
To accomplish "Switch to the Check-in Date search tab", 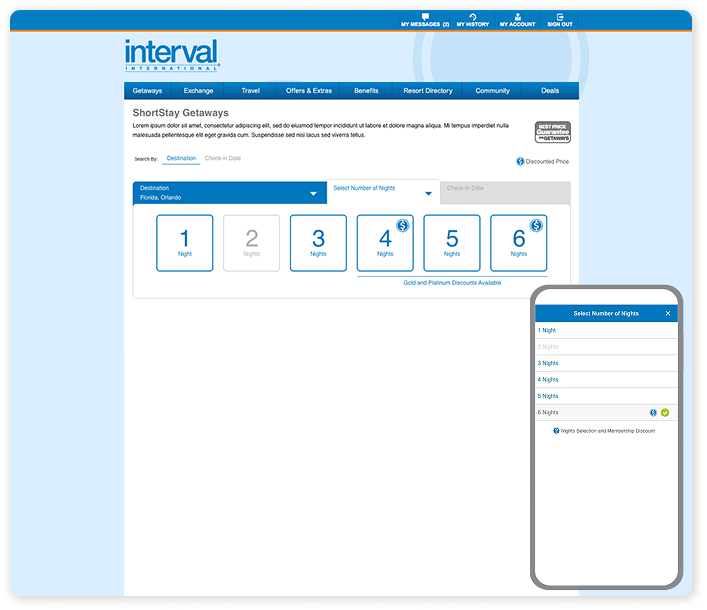I will click(x=223, y=158).
